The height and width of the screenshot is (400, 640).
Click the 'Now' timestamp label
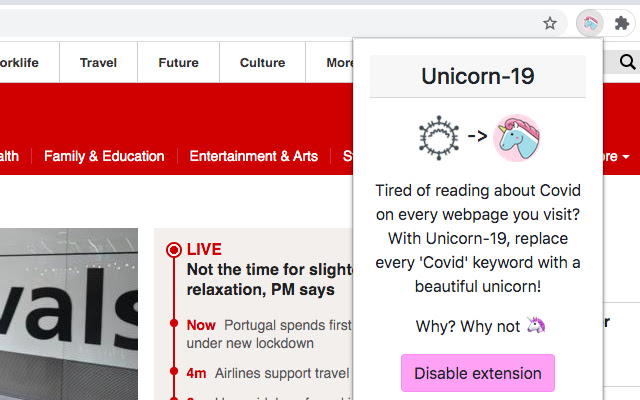[201, 325]
